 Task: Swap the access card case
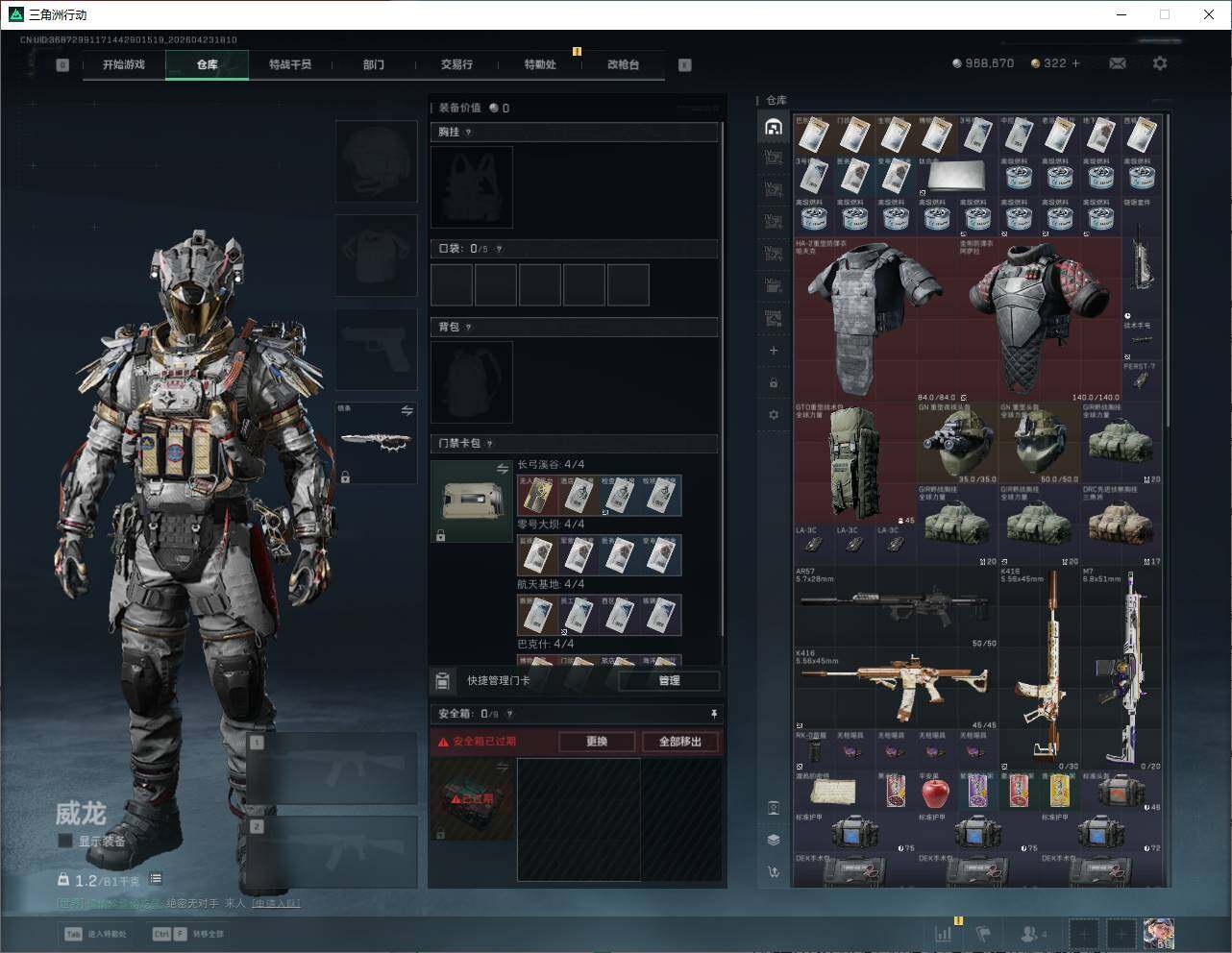point(503,469)
